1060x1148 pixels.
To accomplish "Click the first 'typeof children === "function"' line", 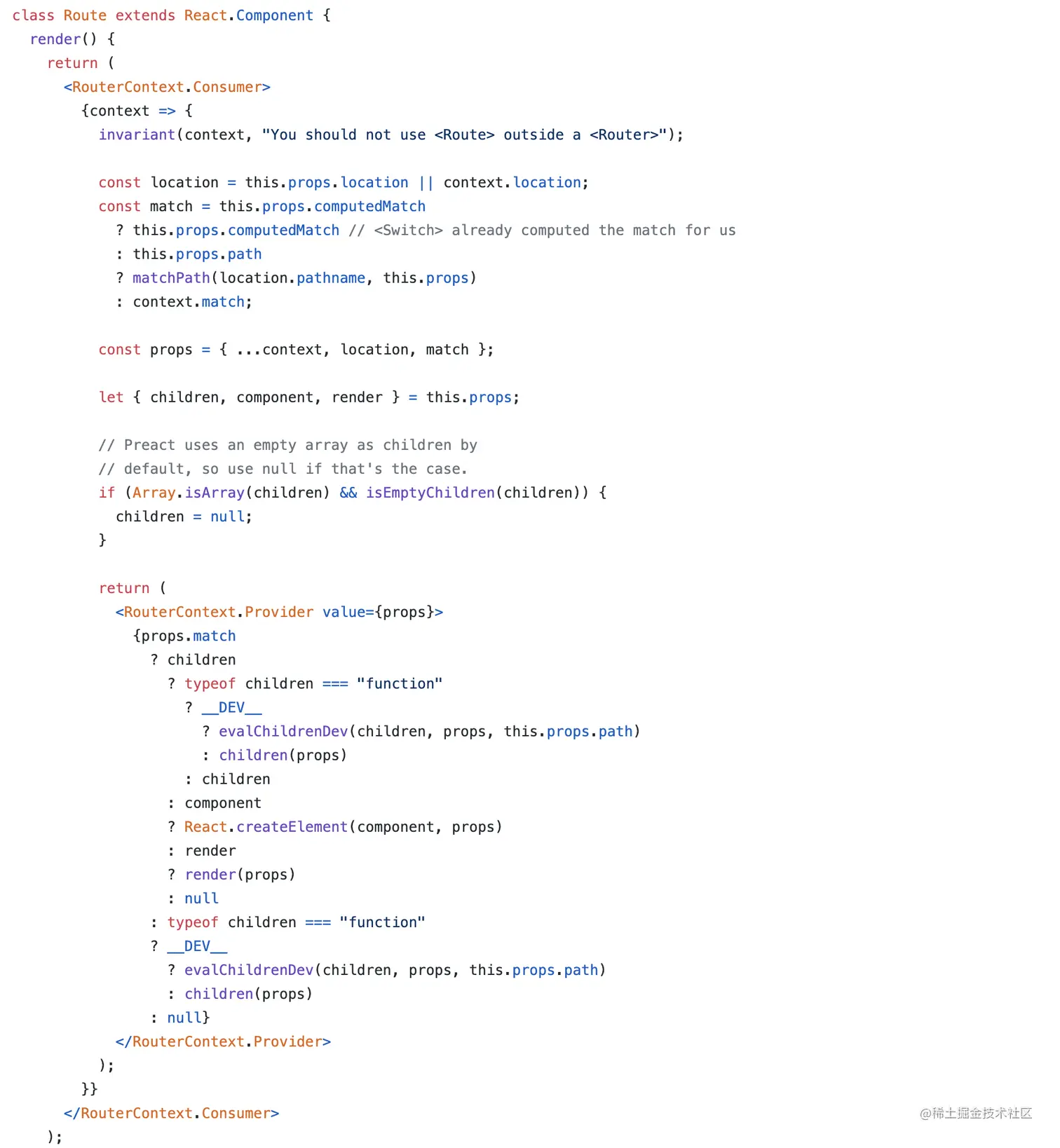I will pyautogui.click(x=305, y=683).
